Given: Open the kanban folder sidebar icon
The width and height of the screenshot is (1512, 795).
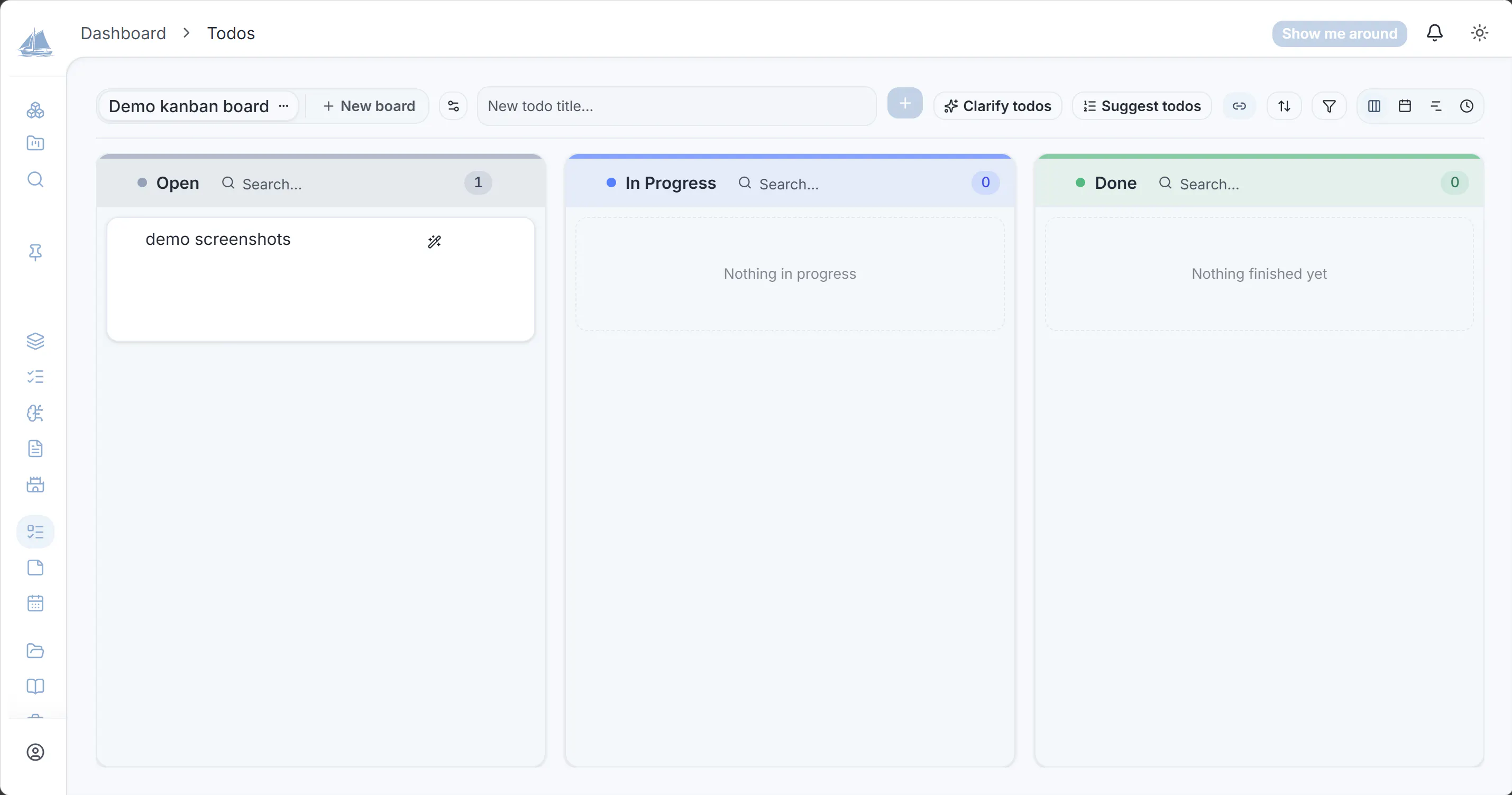Looking at the screenshot, I should tap(35, 143).
